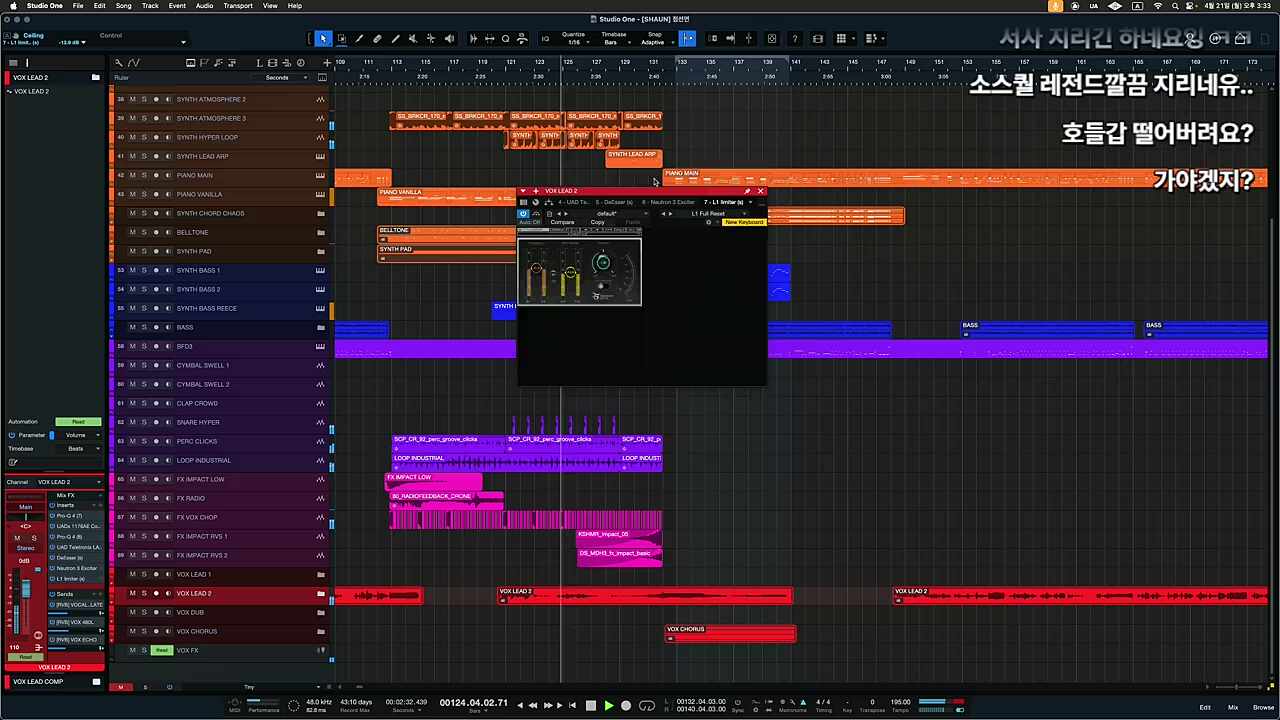Click the Record button in the transport
This screenshot has height=720, width=1280.
(626, 705)
